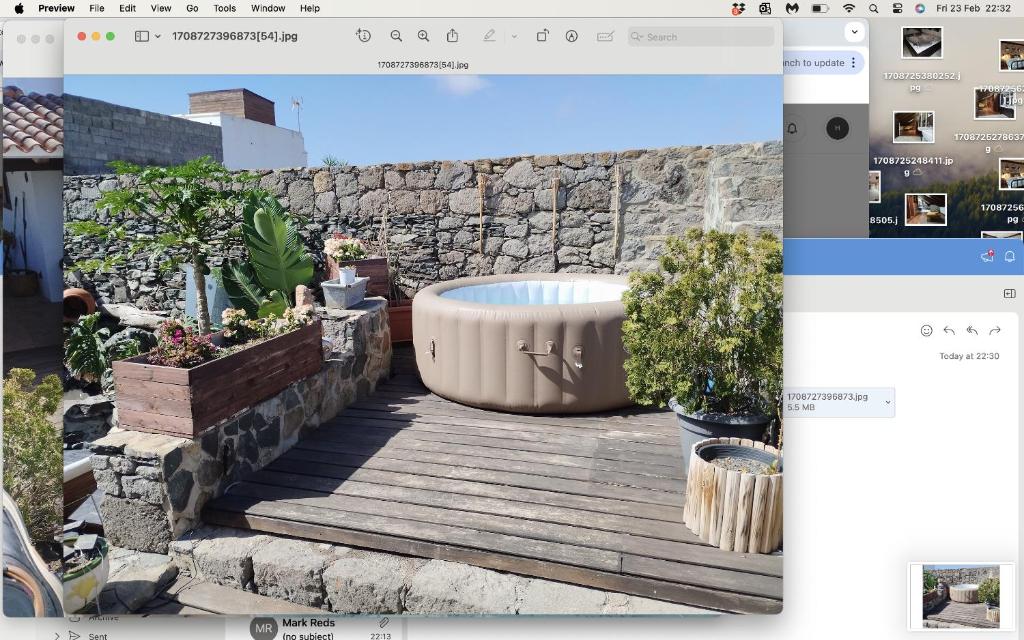The image size is (1024, 640).
Task: Open the View menu
Action: [161, 8]
